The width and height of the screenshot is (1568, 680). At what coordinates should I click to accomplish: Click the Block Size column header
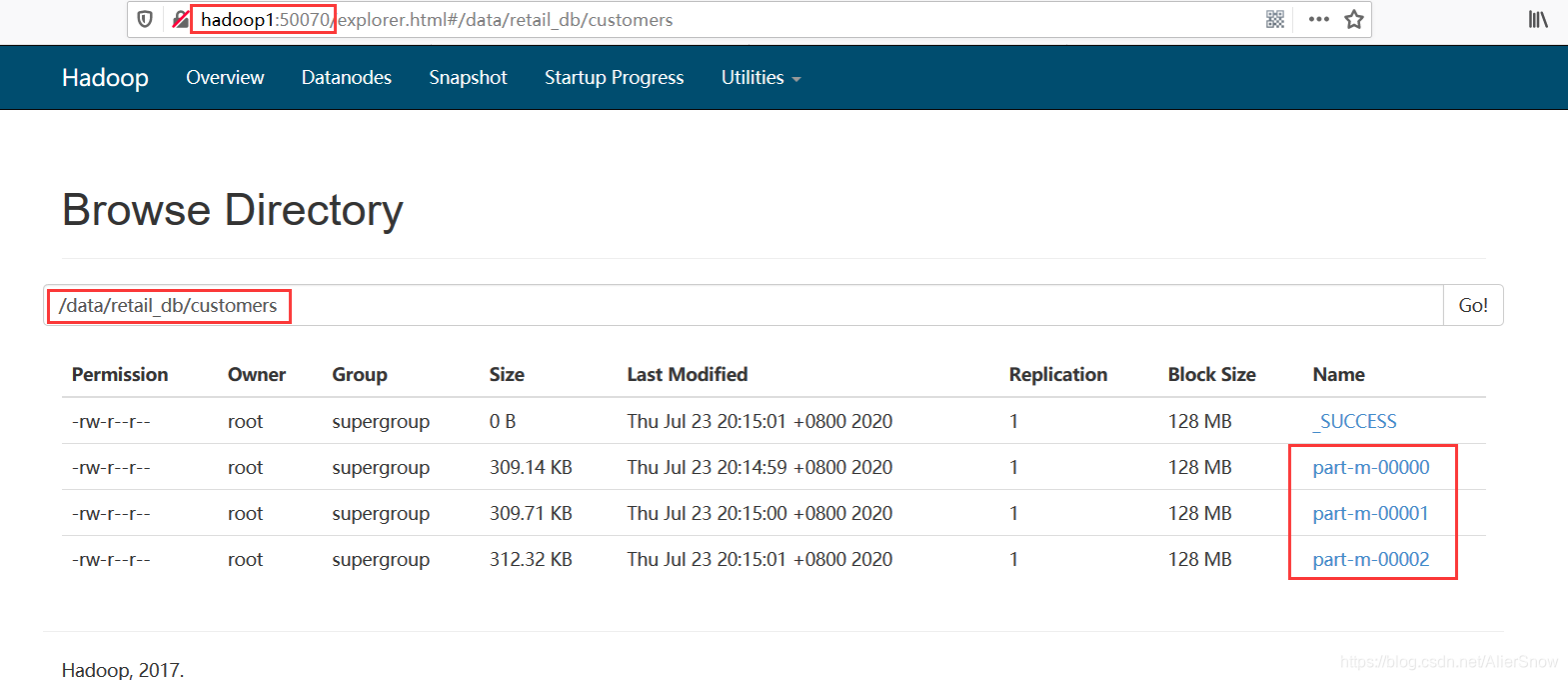click(x=1212, y=374)
